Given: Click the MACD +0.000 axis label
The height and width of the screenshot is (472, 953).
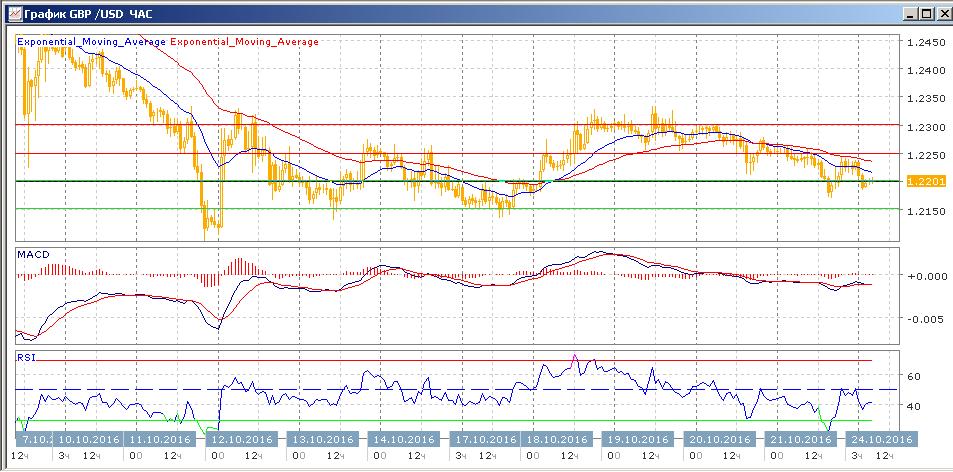Looking at the screenshot, I should coord(926,276).
